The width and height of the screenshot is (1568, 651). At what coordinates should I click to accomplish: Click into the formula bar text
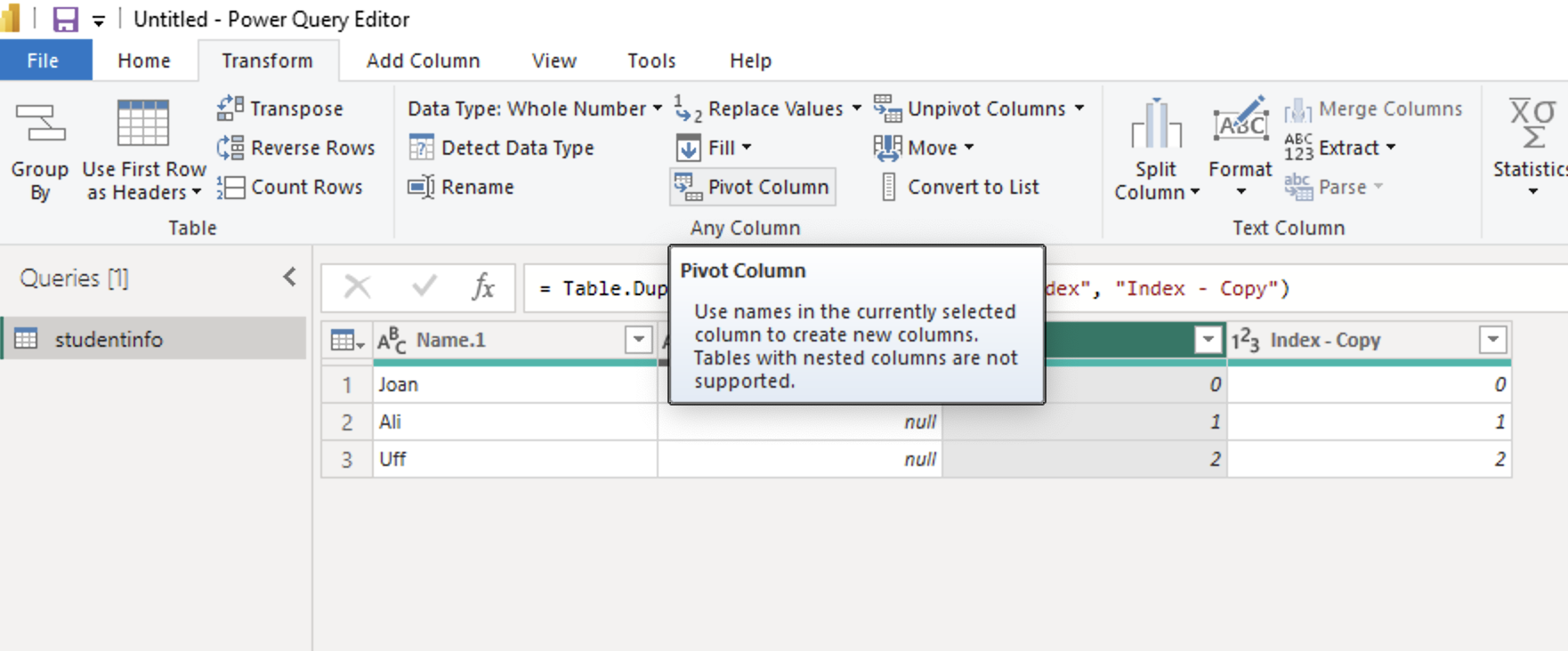point(1046,288)
